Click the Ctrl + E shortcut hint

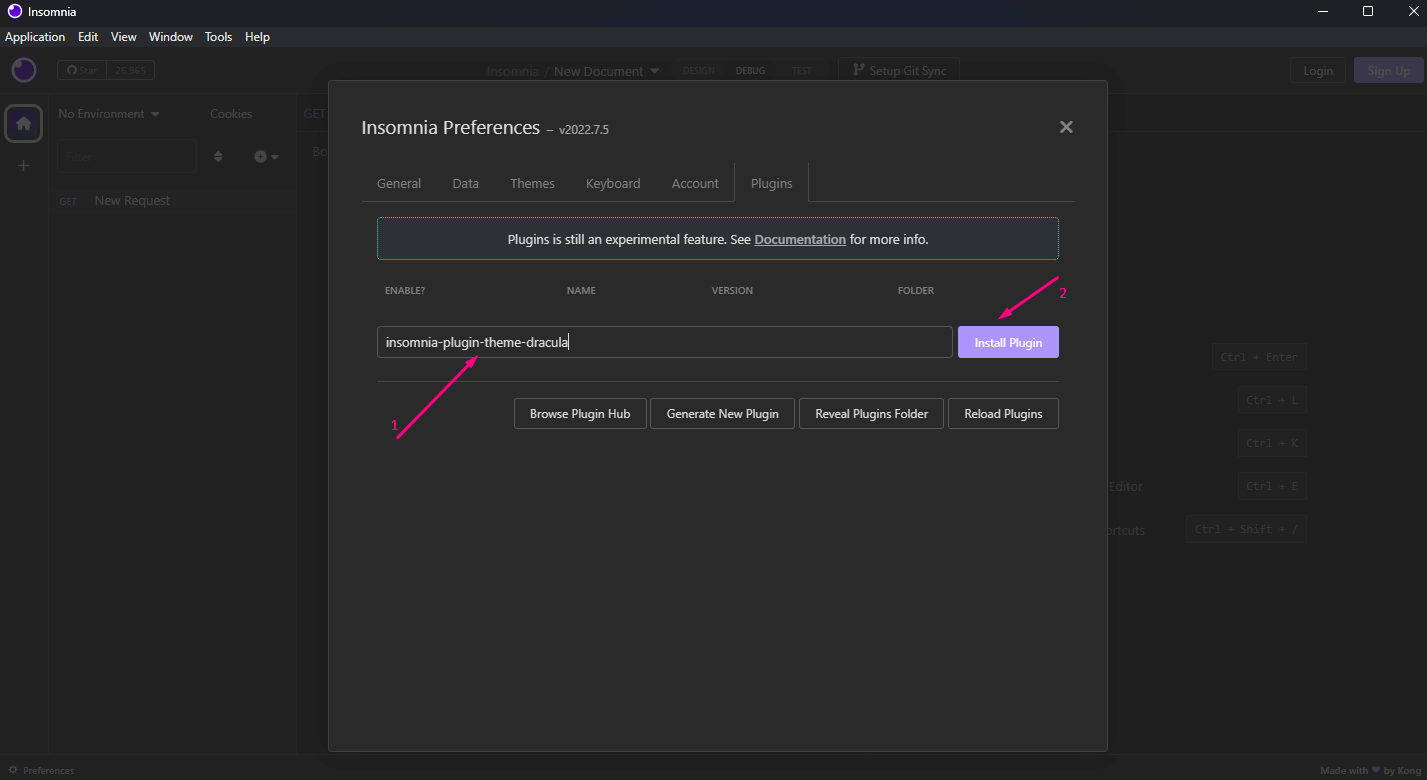click(1272, 486)
